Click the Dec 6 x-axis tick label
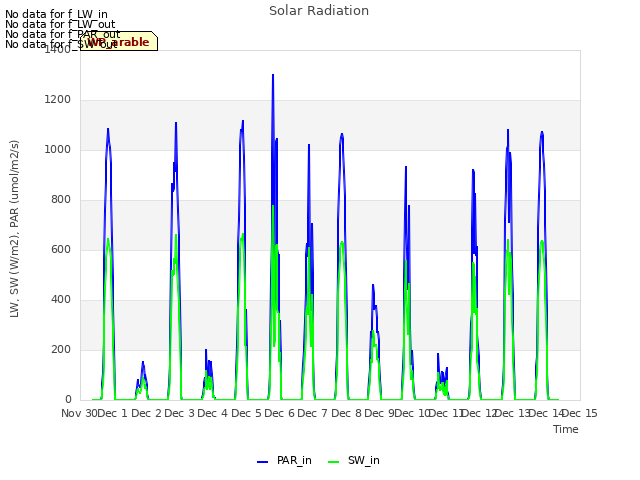Image resolution: width=640 pixels, height=480 pixels. (280, 413)
